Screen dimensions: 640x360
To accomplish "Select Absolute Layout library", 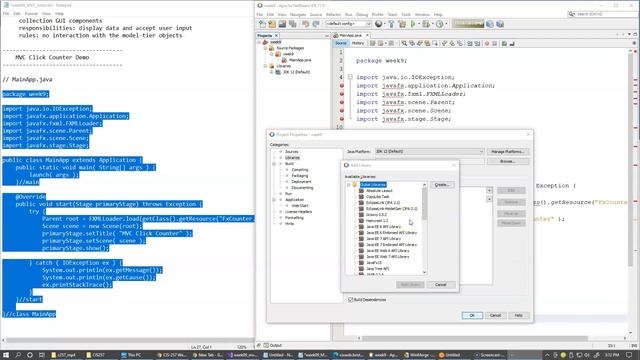I will coord(379,191).
